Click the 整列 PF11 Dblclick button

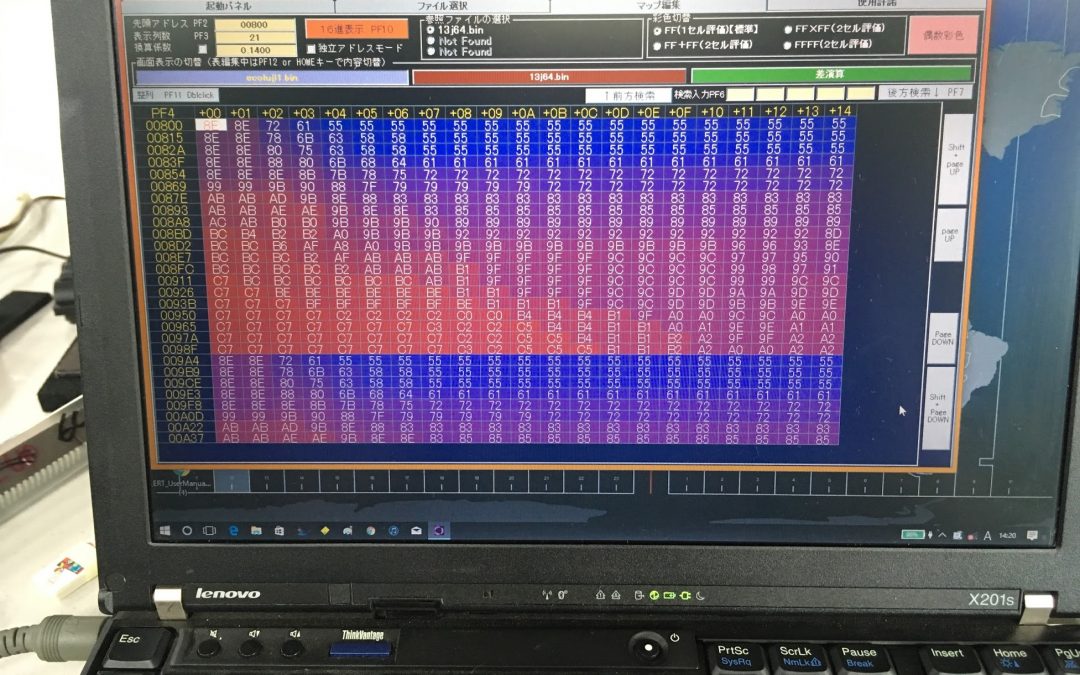coord(176,95)
